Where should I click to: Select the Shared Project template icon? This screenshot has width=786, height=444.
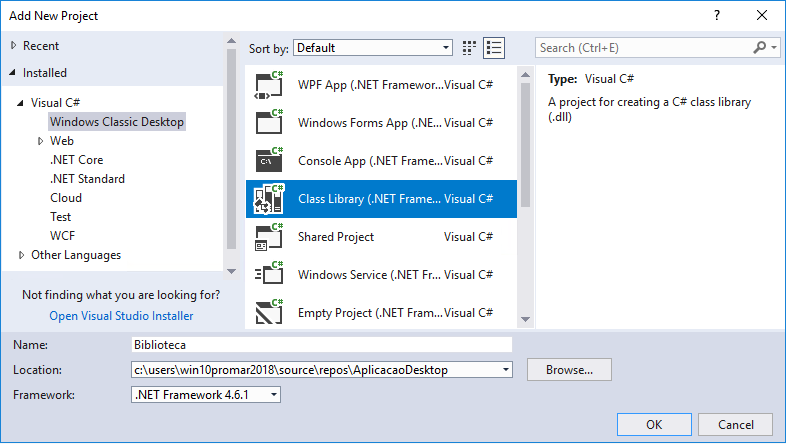[269, 237]
